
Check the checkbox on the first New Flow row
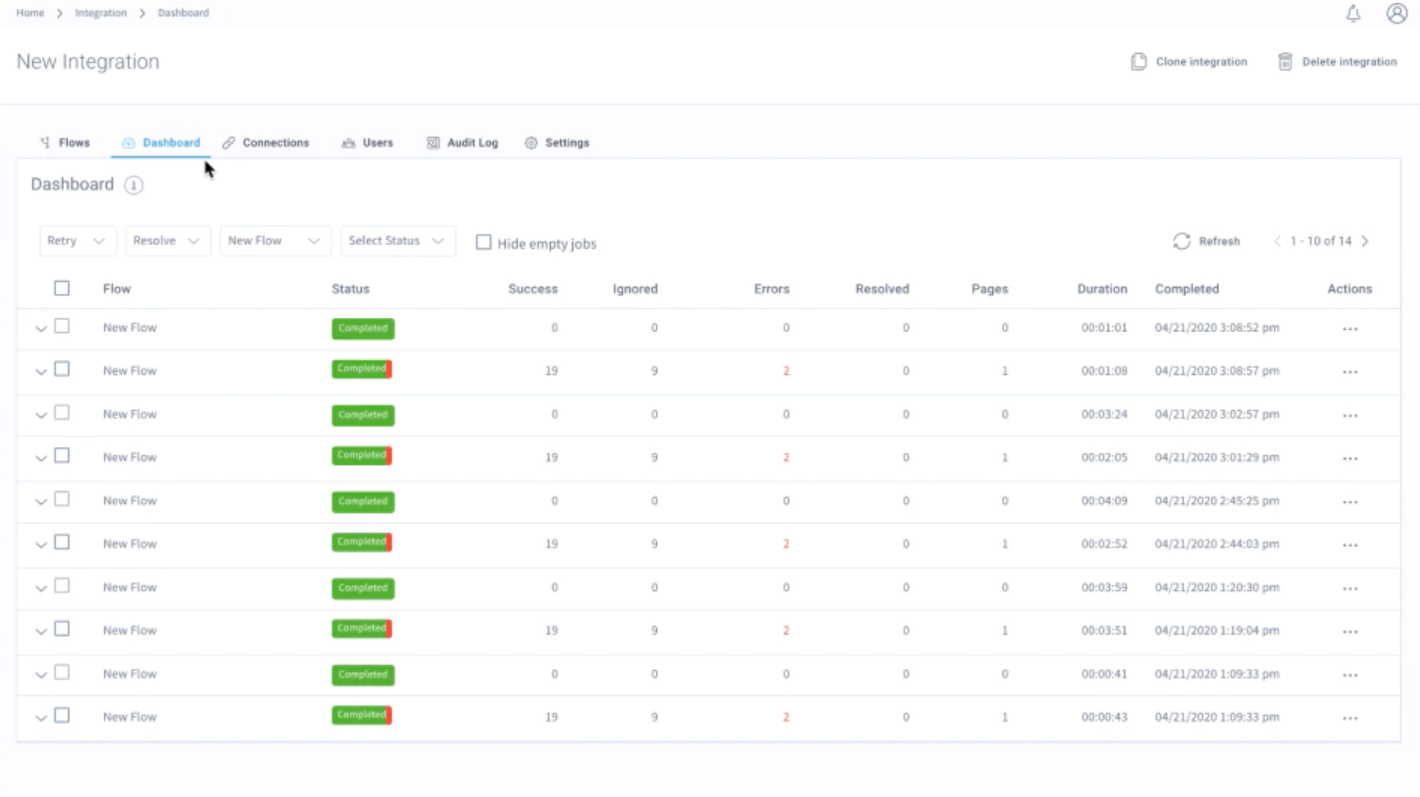click(62, 327)
